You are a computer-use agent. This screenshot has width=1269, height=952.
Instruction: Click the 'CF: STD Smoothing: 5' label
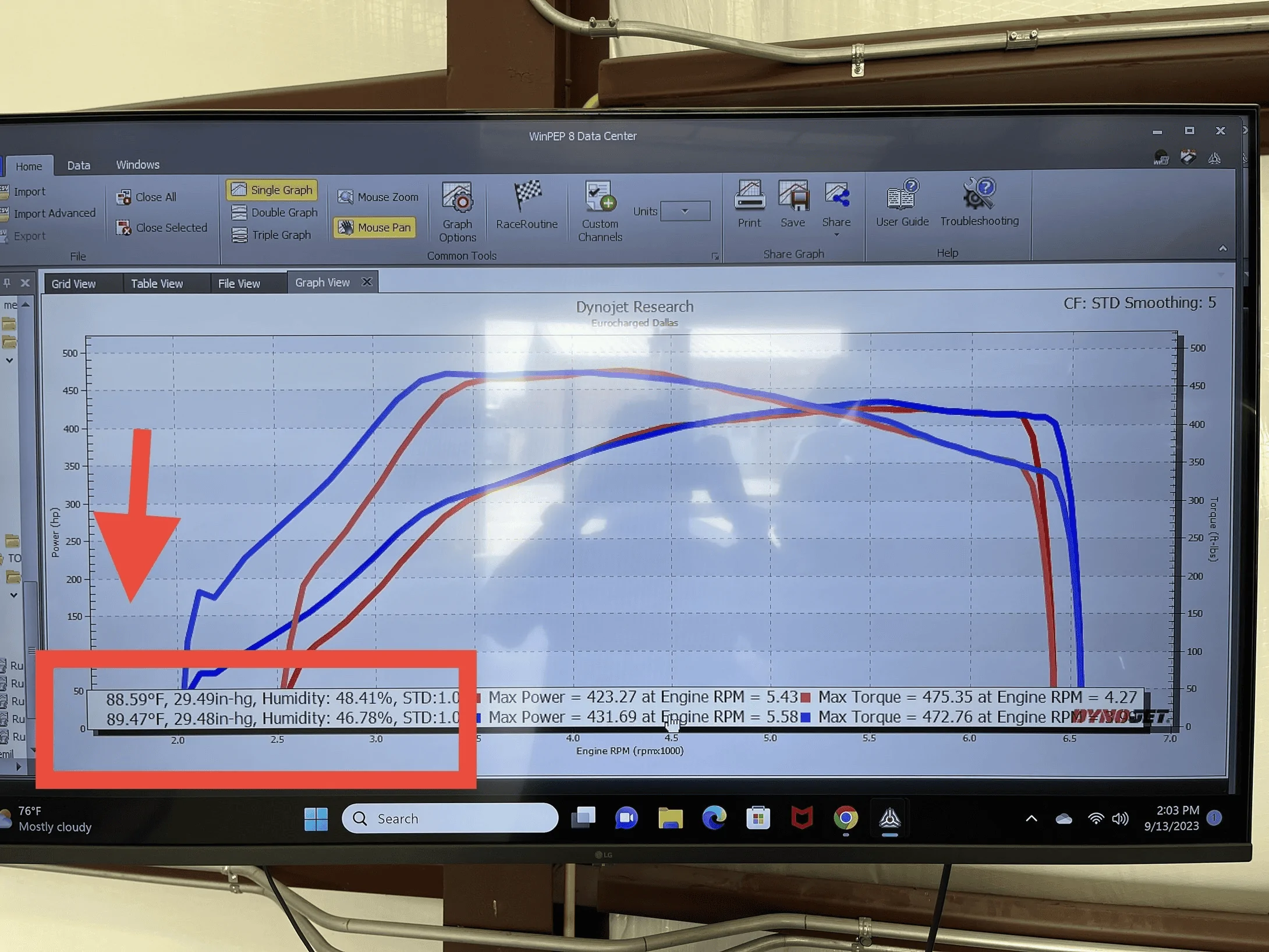click(x=1139, y=303)
